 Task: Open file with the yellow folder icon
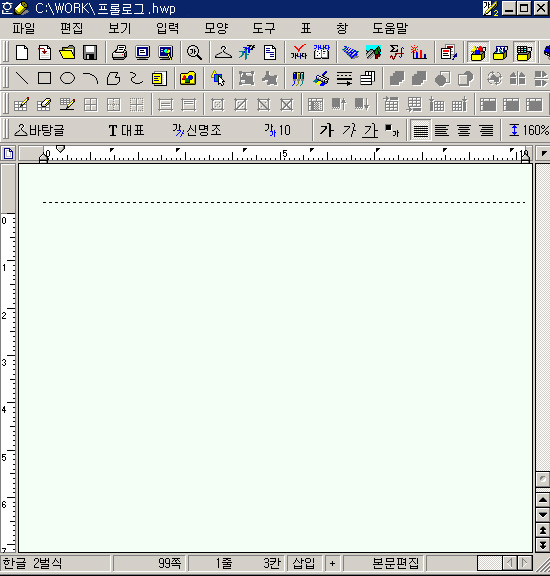67,53
